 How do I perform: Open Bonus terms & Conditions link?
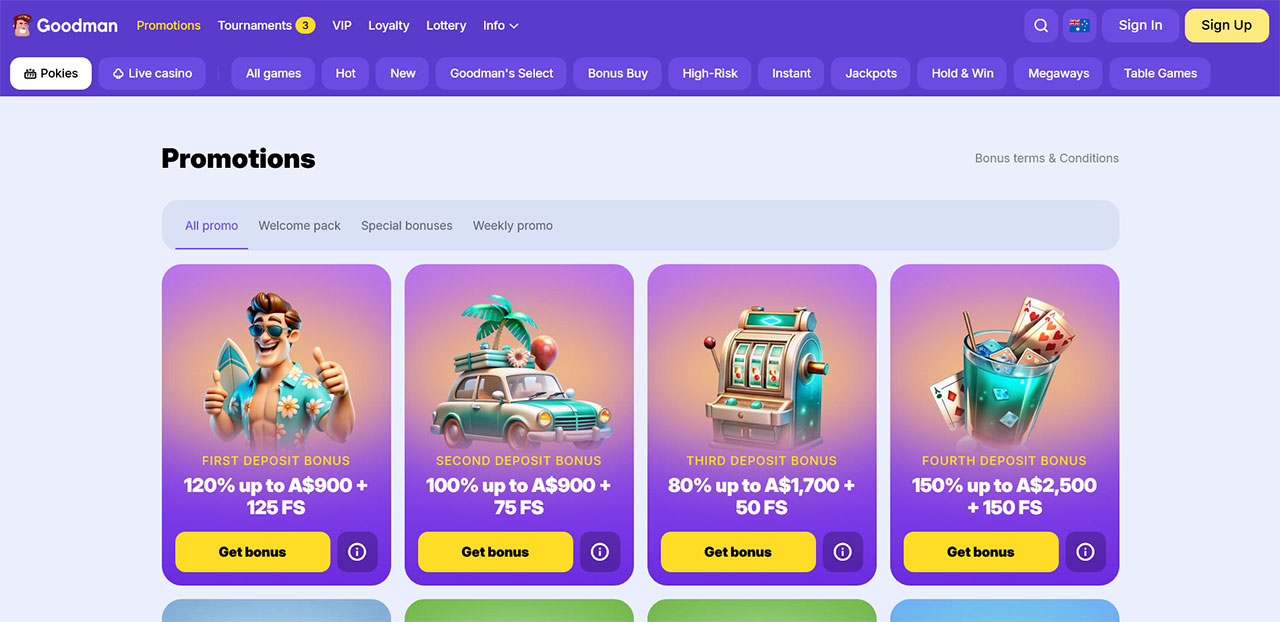click(x=1046, y=158)
